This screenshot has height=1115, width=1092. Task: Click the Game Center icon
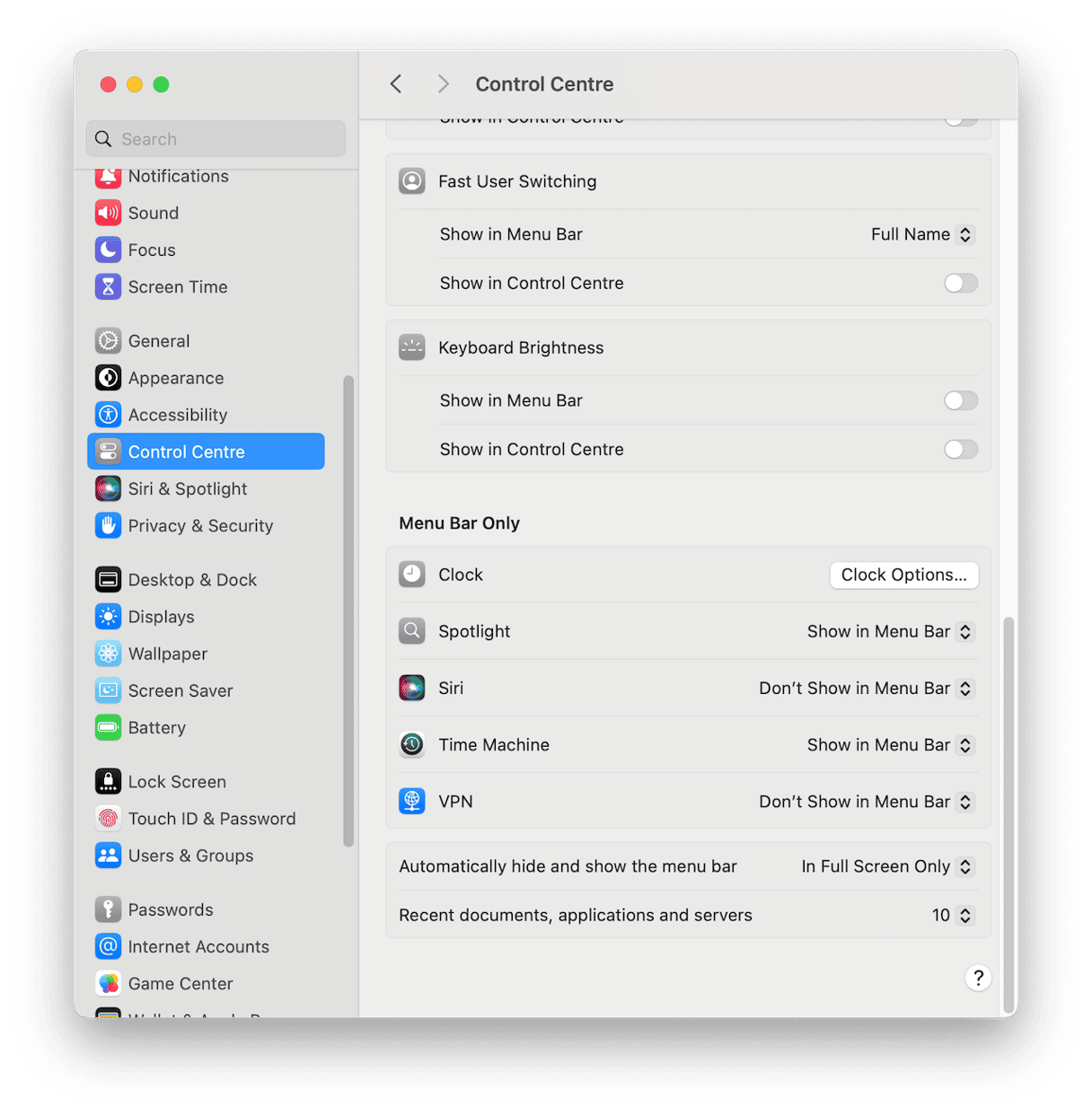(x=108, y=983)
